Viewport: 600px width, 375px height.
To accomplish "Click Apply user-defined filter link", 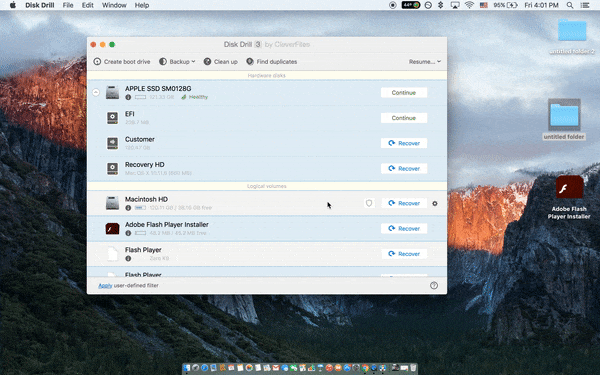I will coord(105,285).
